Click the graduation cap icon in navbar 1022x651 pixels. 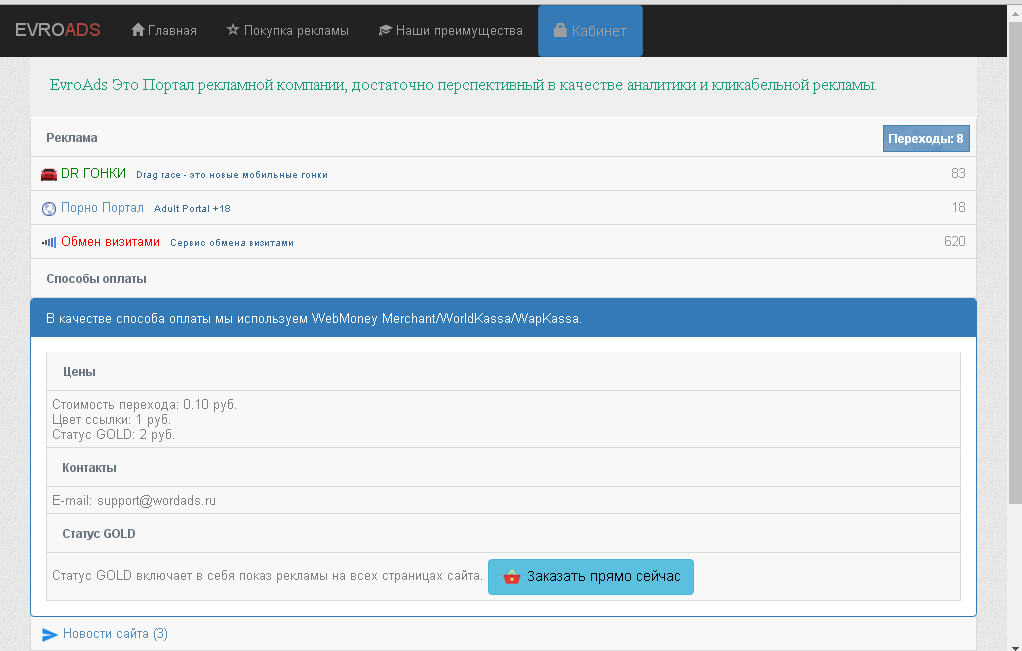click(385, 31)
